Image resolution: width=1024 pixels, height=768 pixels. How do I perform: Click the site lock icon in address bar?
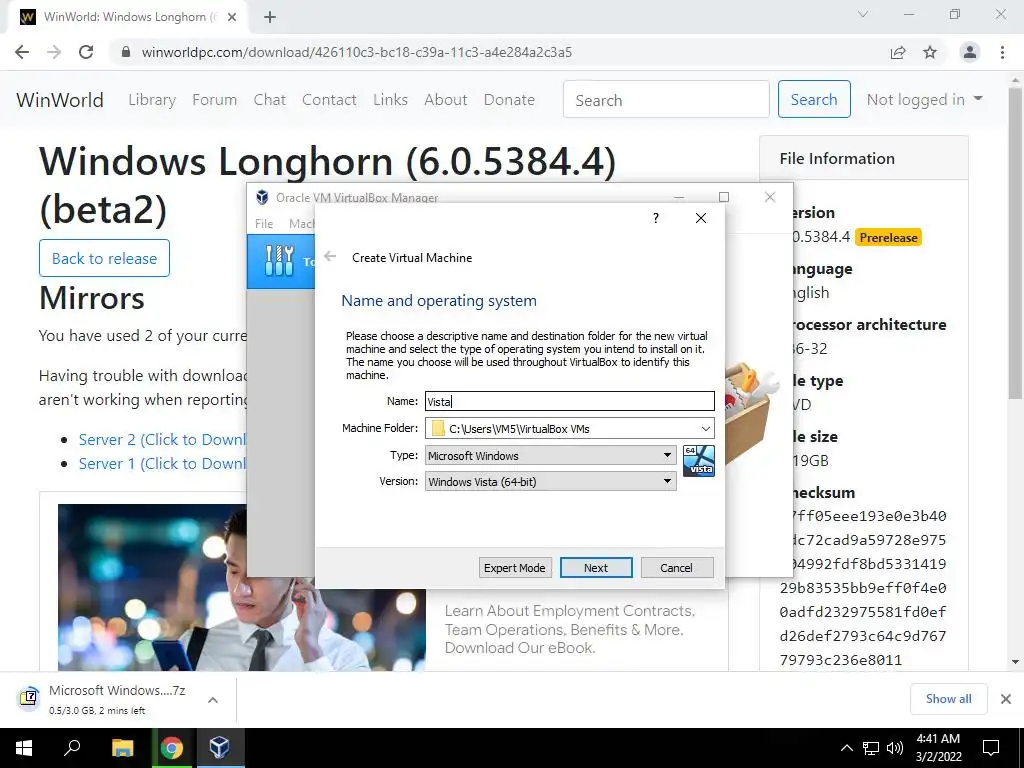point(126,52)
